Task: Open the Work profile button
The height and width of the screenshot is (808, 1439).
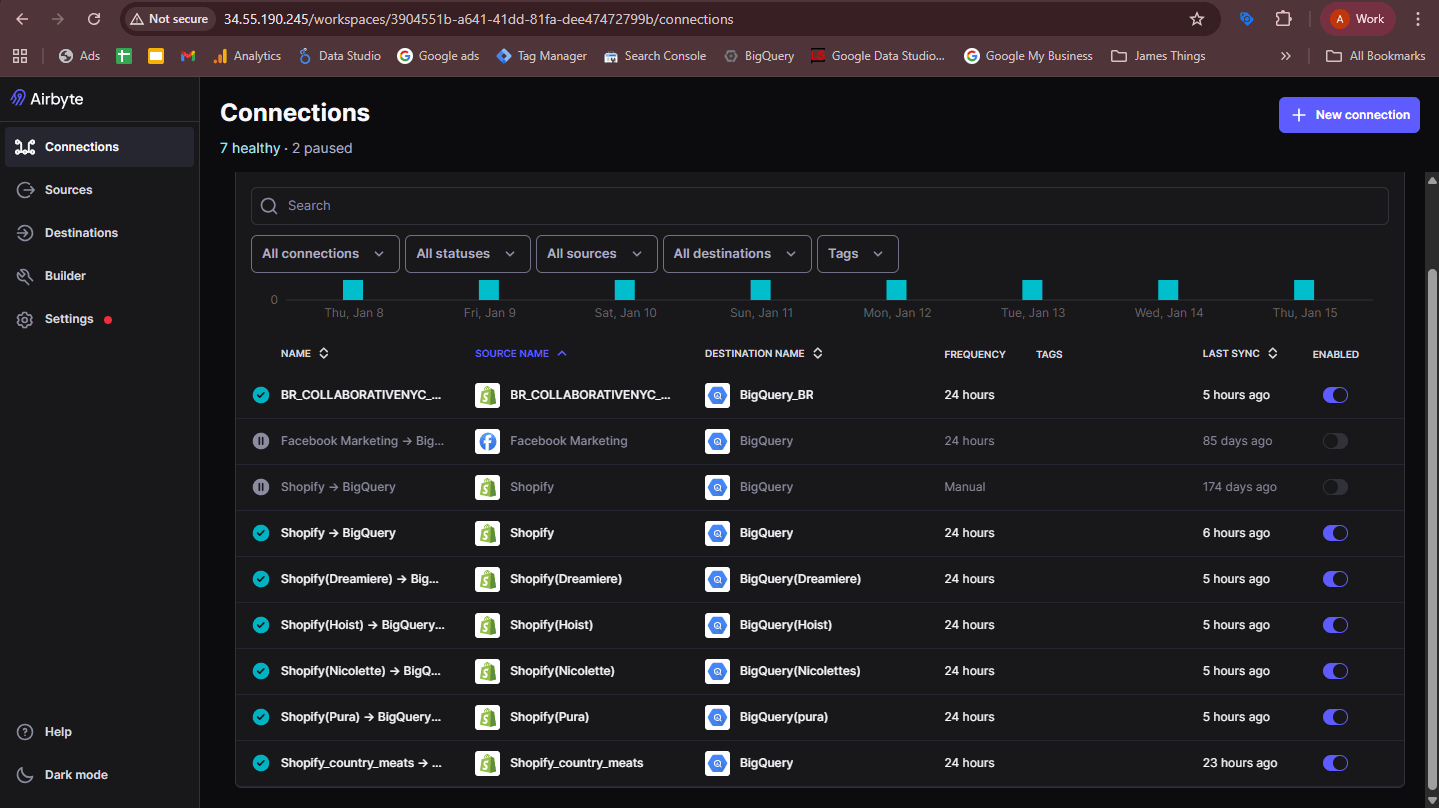Action: click(x=1358, y=19)
